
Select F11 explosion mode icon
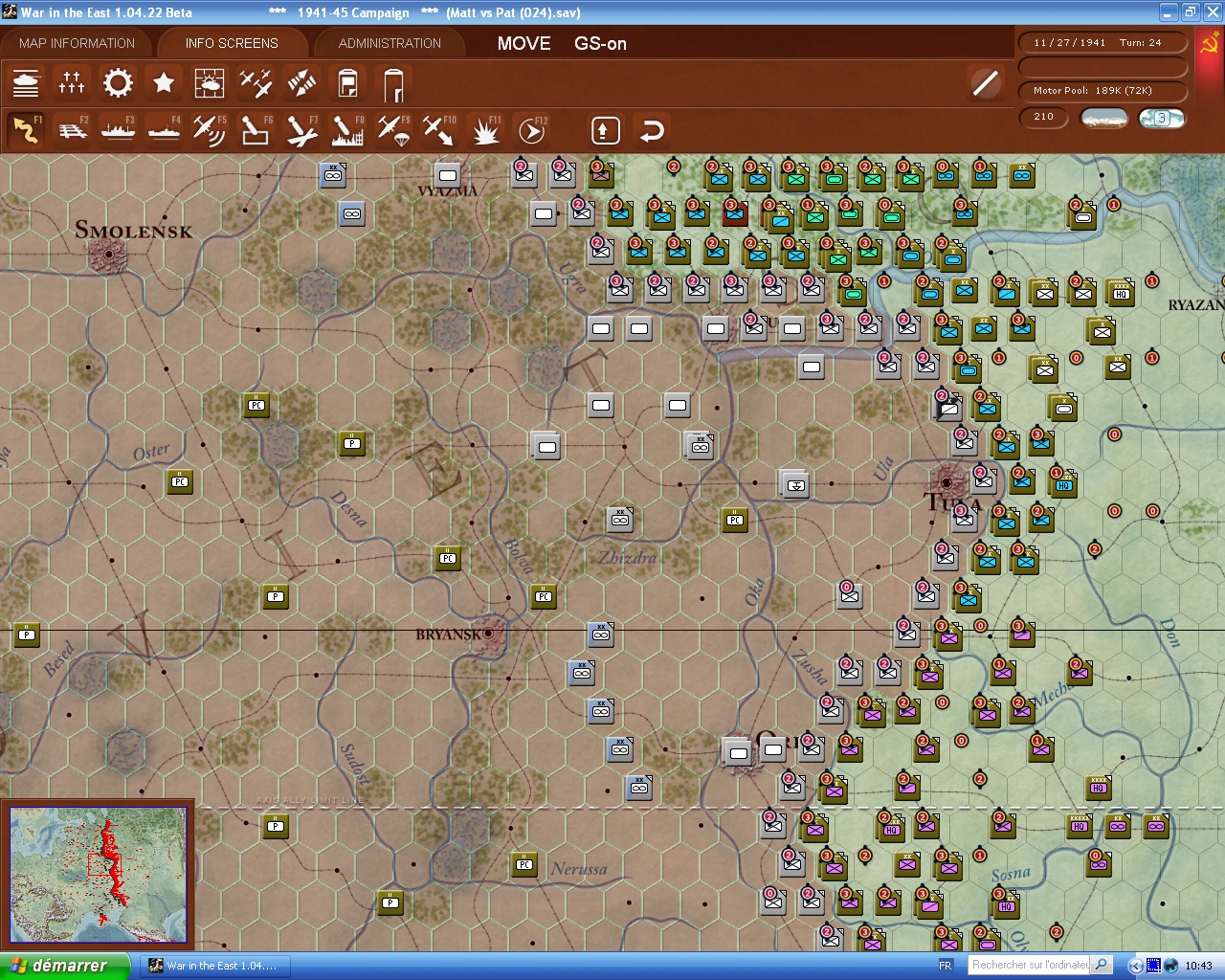[x=485, y=130]
